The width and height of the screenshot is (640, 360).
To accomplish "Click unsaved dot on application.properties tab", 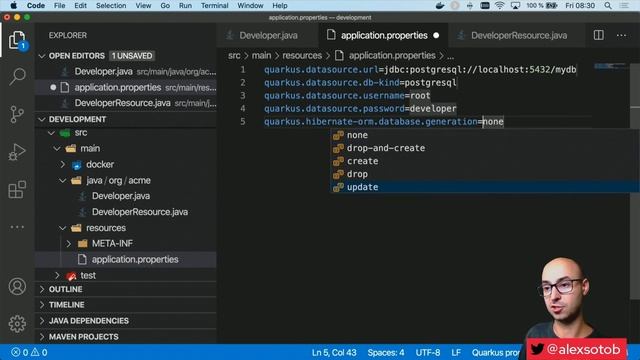I will 436,36.
